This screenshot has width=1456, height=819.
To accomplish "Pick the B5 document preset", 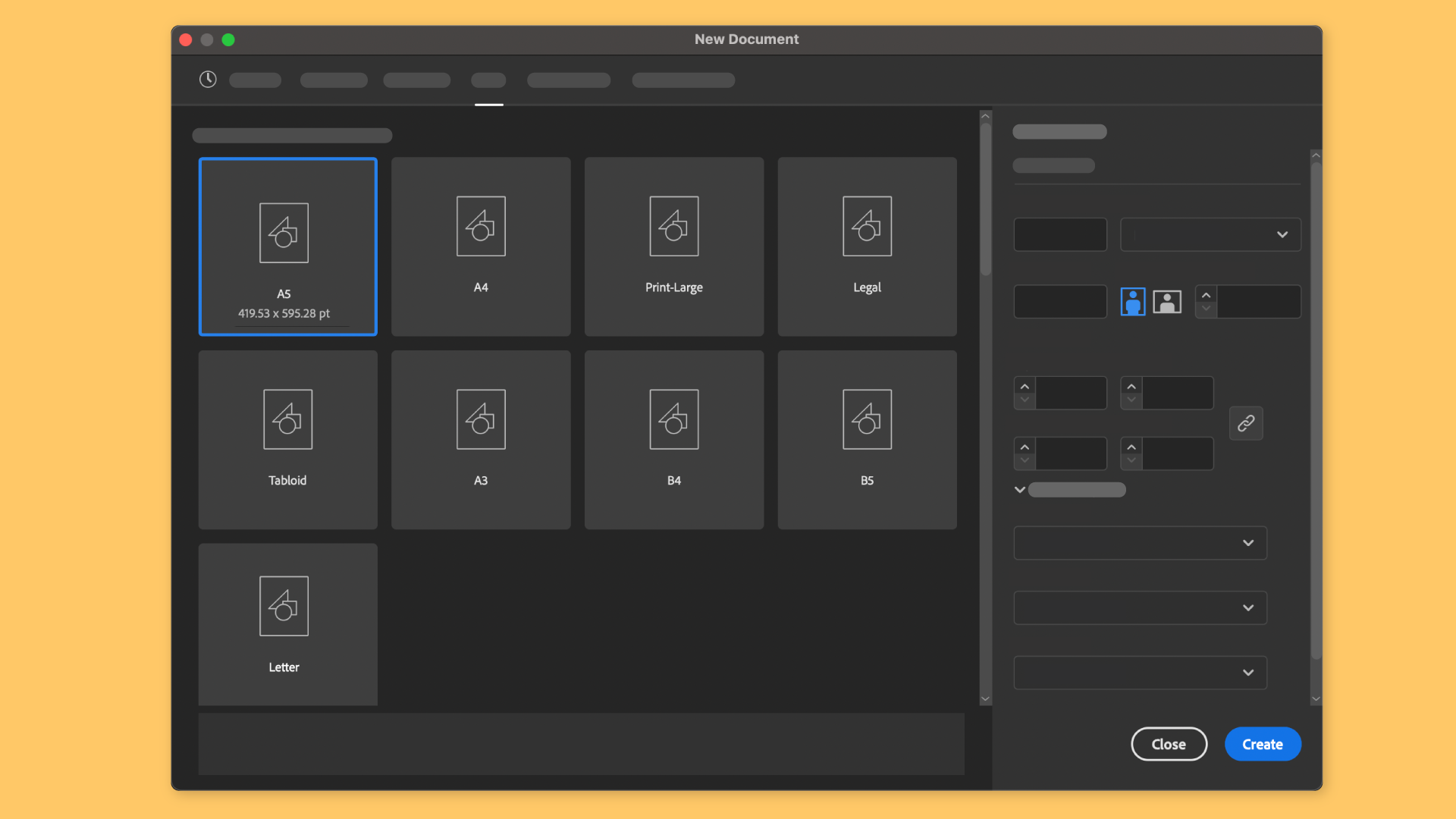I will click(867, 440).
